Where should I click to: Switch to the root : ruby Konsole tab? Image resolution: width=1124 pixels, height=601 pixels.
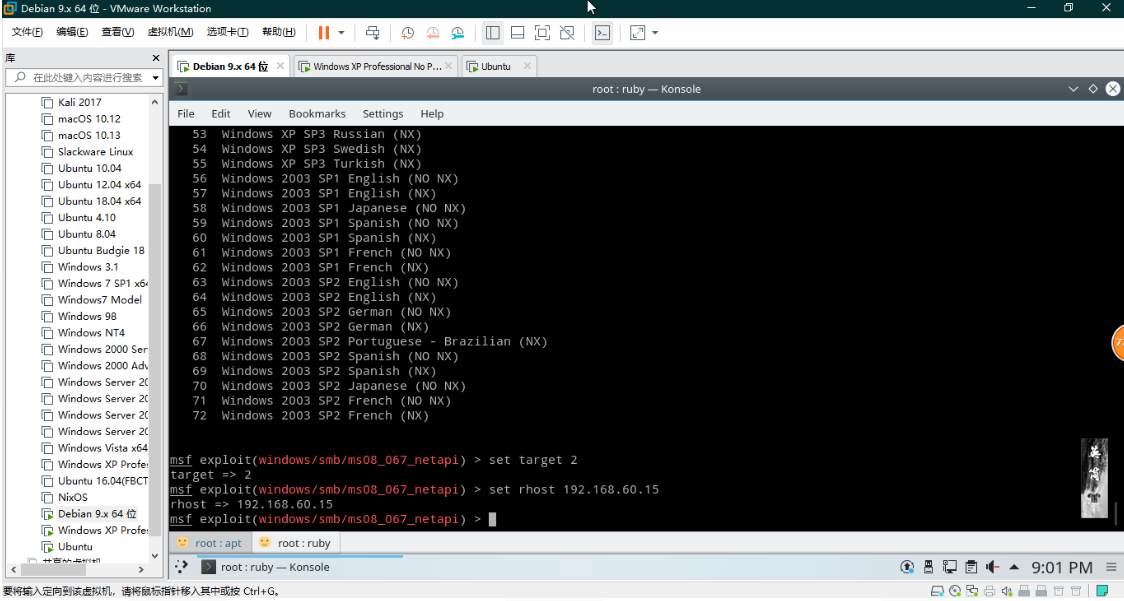[x=295, y=543]
